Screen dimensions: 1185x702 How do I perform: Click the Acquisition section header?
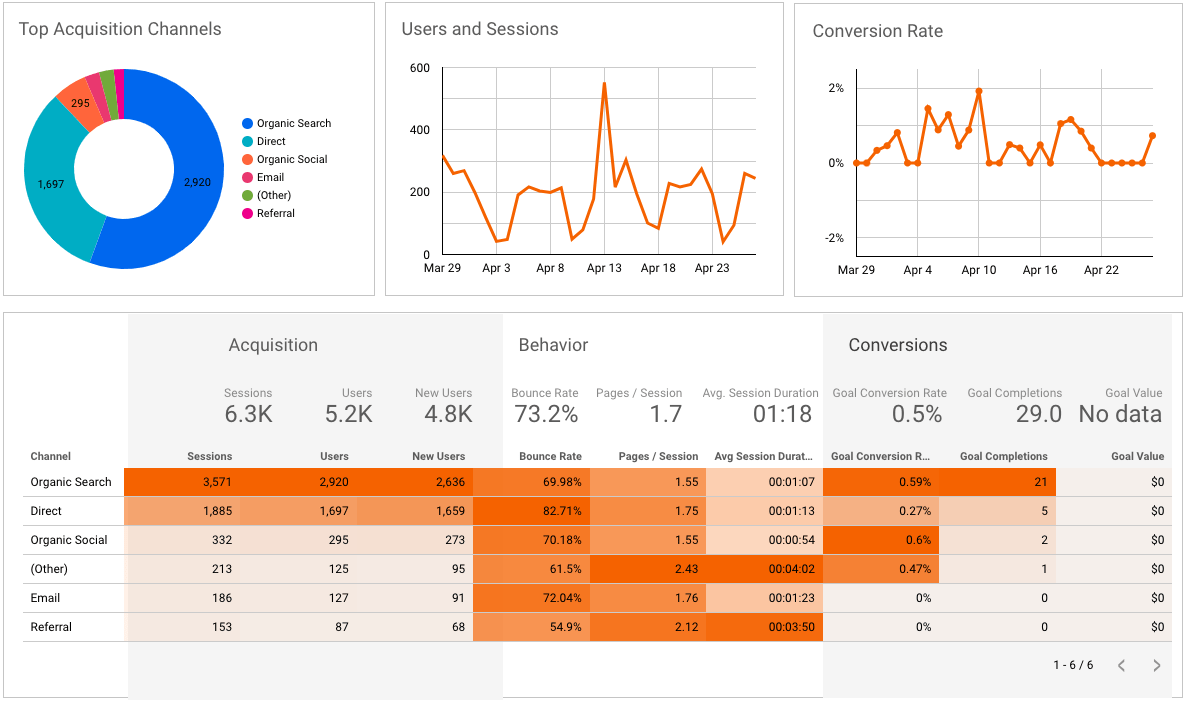[x=273, y=344]
